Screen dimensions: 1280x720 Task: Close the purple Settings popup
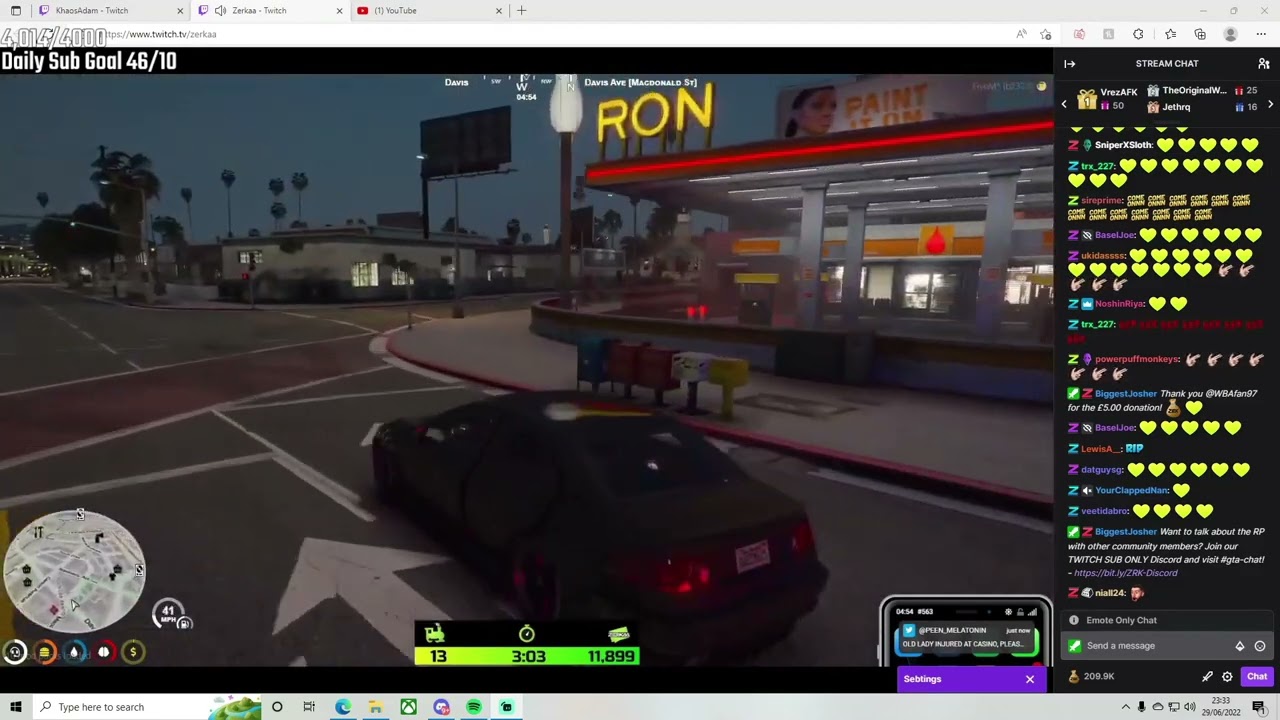[x=1030, y=679]
